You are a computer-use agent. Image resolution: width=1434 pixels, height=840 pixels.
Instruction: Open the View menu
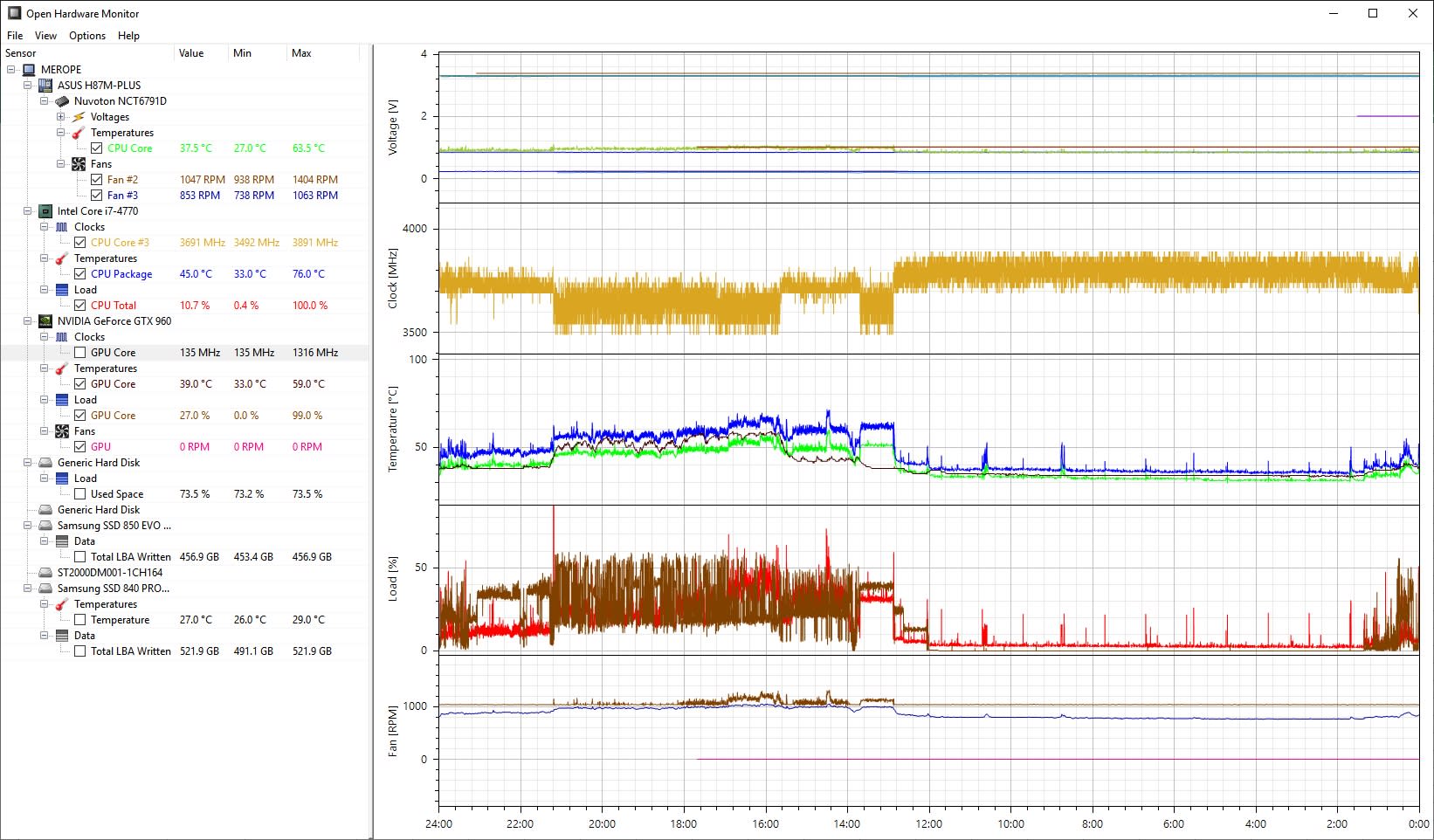tap(45, 36)
